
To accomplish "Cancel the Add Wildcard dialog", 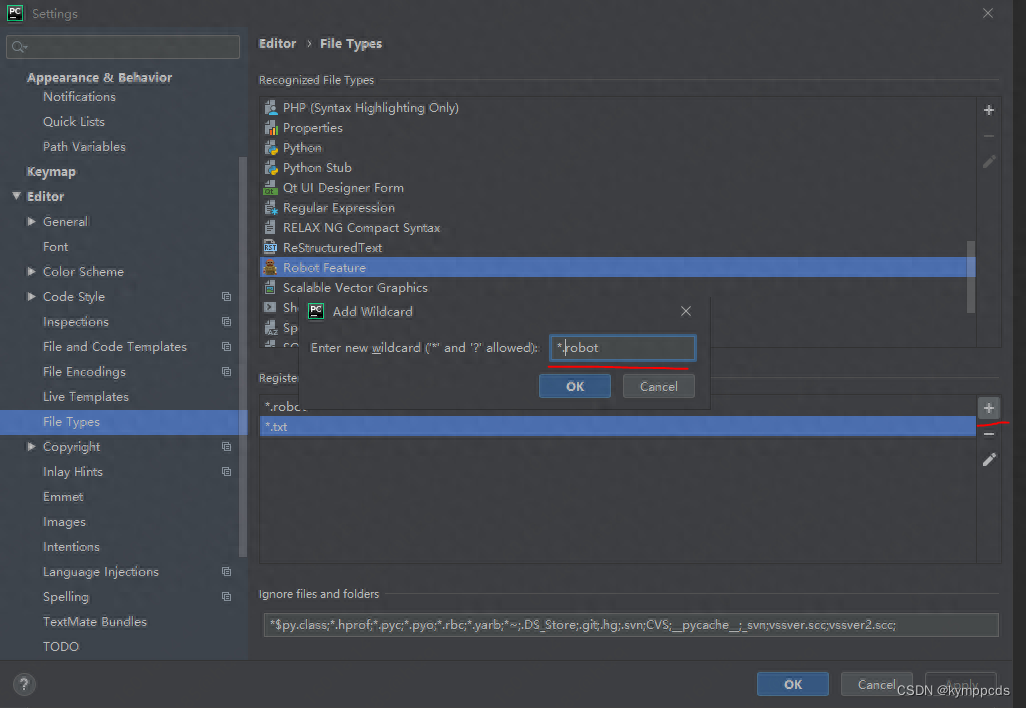I will click(x=658, y=385).
